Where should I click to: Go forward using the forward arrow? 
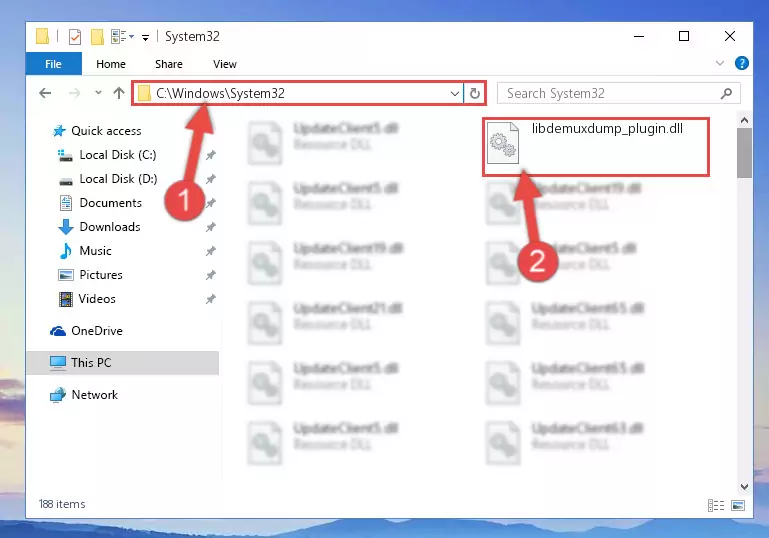tap(74, 93)
